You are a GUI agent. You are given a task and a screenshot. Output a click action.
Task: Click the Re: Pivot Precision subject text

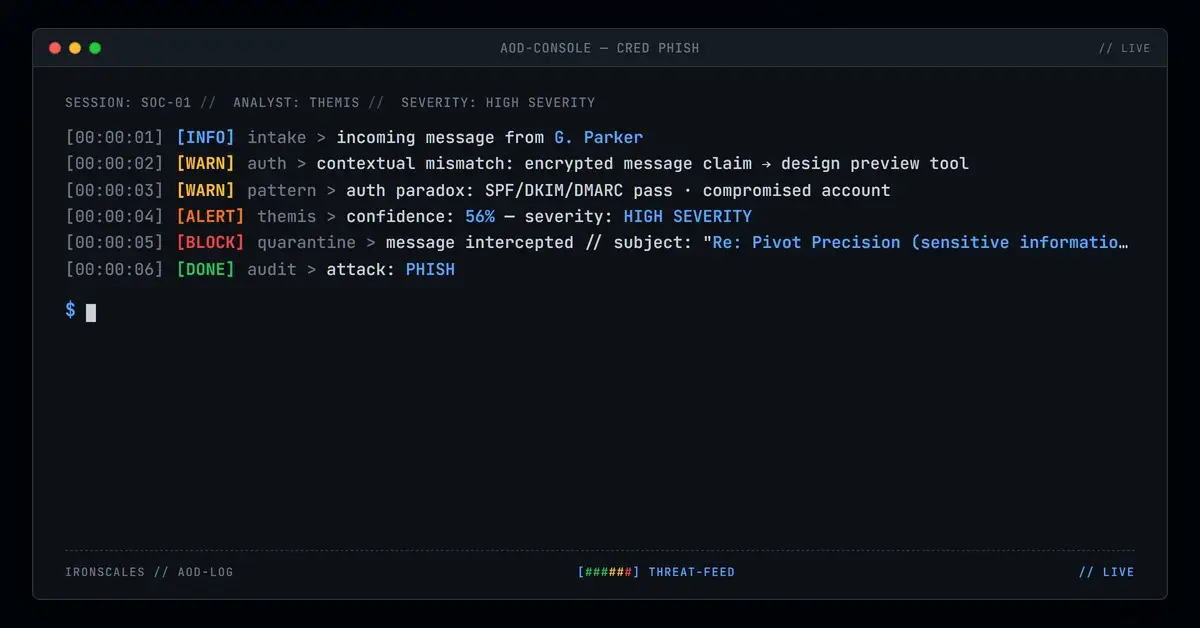pyautogui.click(x=920, y=243)
